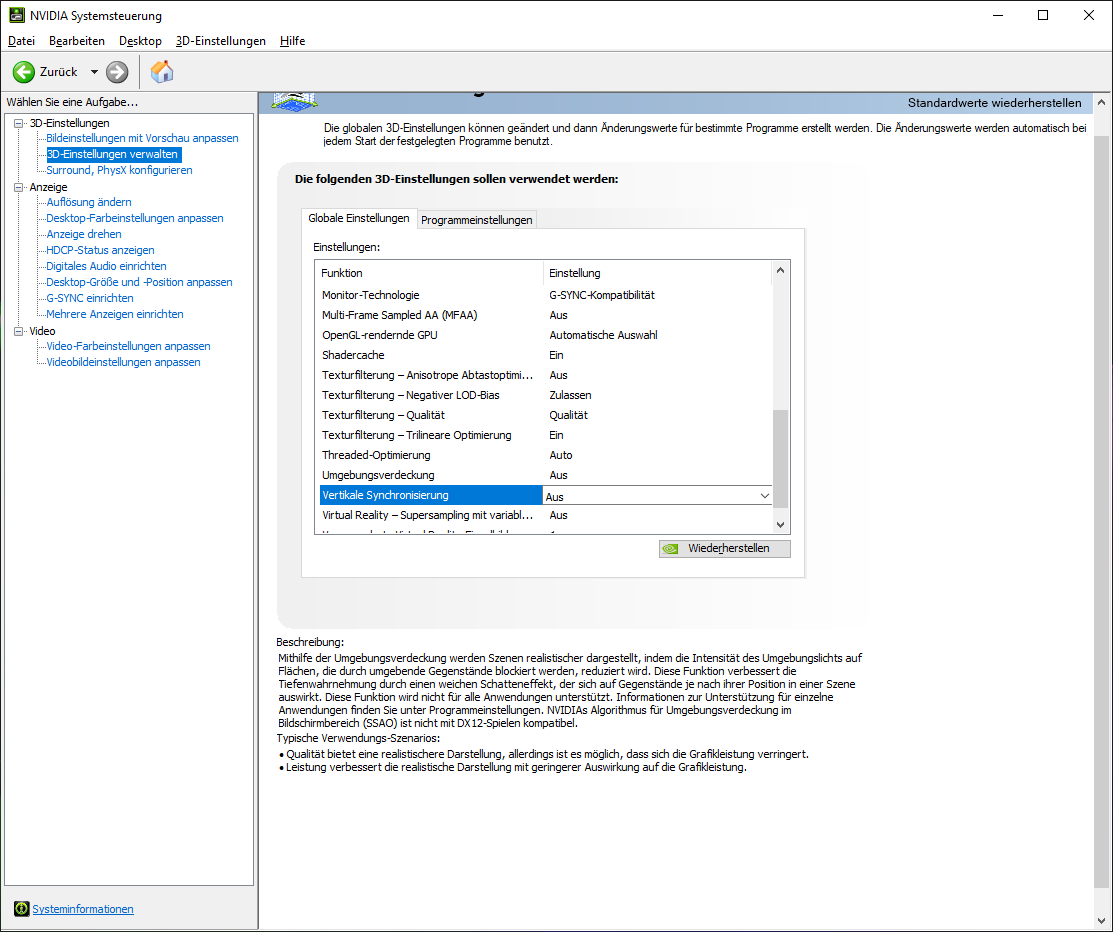The width and height of the screenshot is (1113, 932).
Task: Click main page scroll-down arrow
Action: (x=1101, y=921)
